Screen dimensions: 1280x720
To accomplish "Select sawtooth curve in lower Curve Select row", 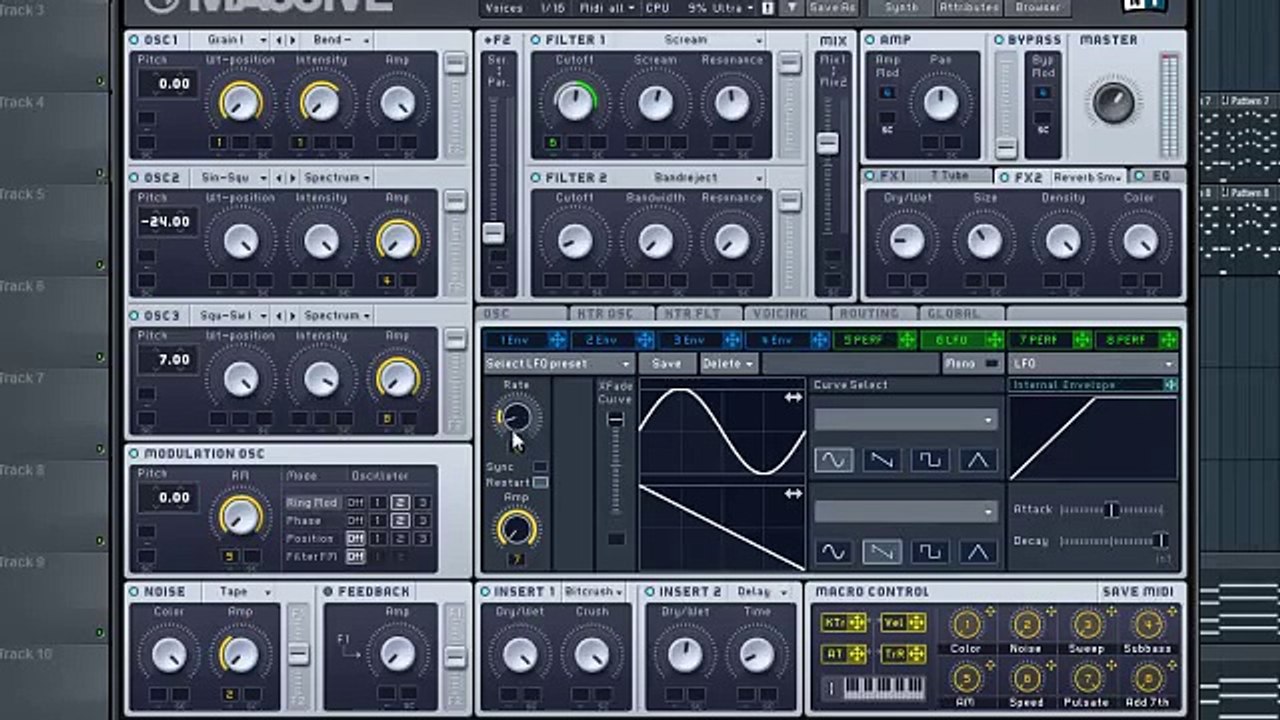I will pos(881,551).
